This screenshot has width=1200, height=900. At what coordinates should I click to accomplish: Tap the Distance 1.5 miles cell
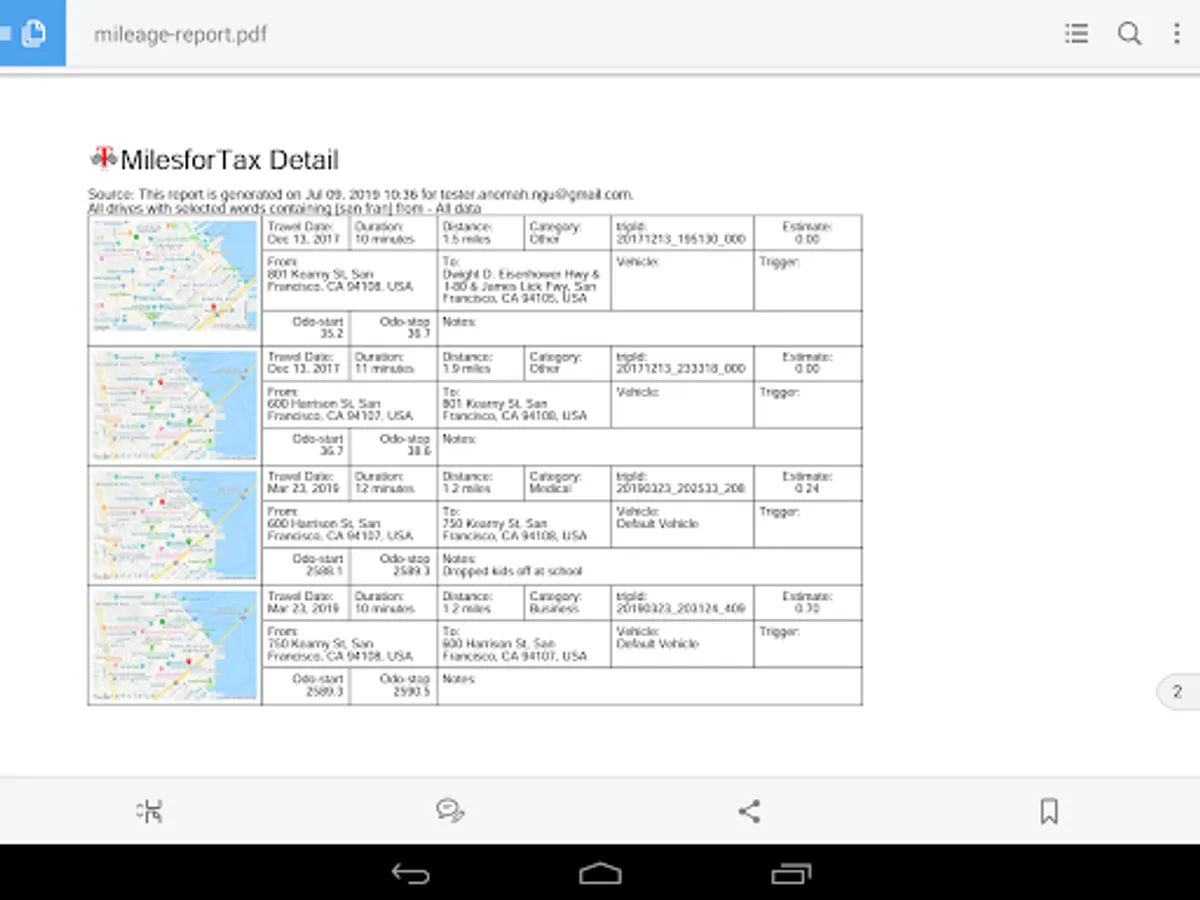(x=480, y=233)
